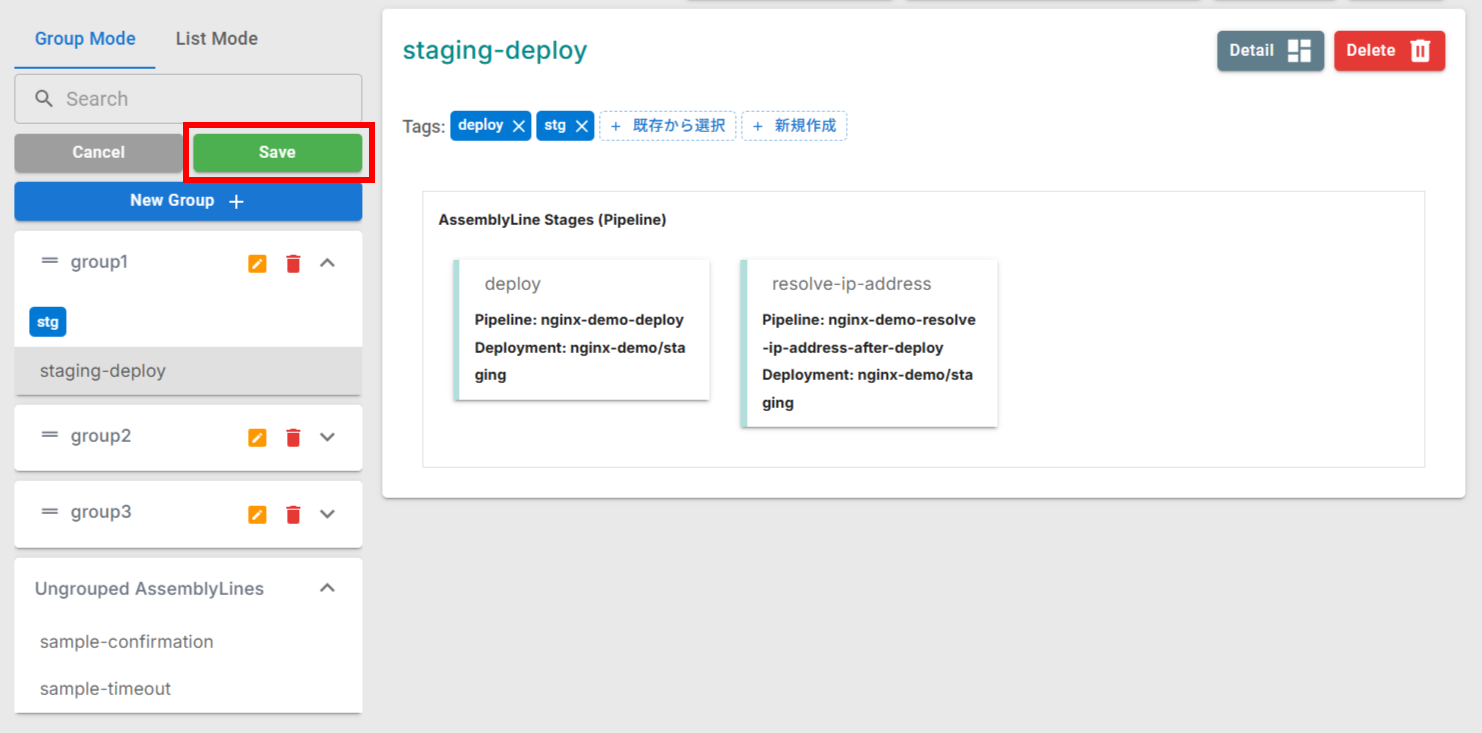
Task: Open the Group Mode tab
Action: click(84, 38)
